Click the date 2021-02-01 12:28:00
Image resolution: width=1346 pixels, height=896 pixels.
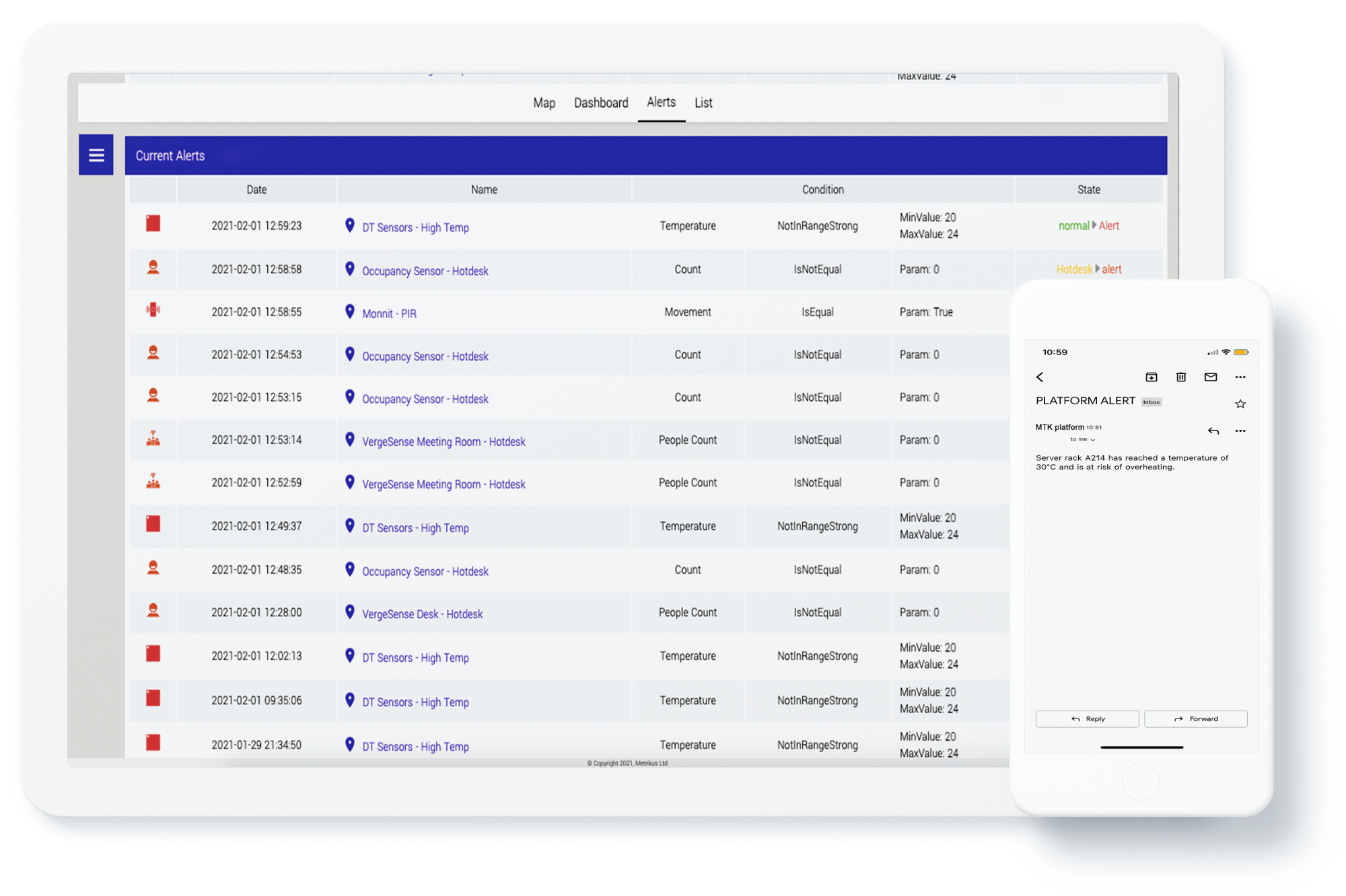(x=256, y=613)
